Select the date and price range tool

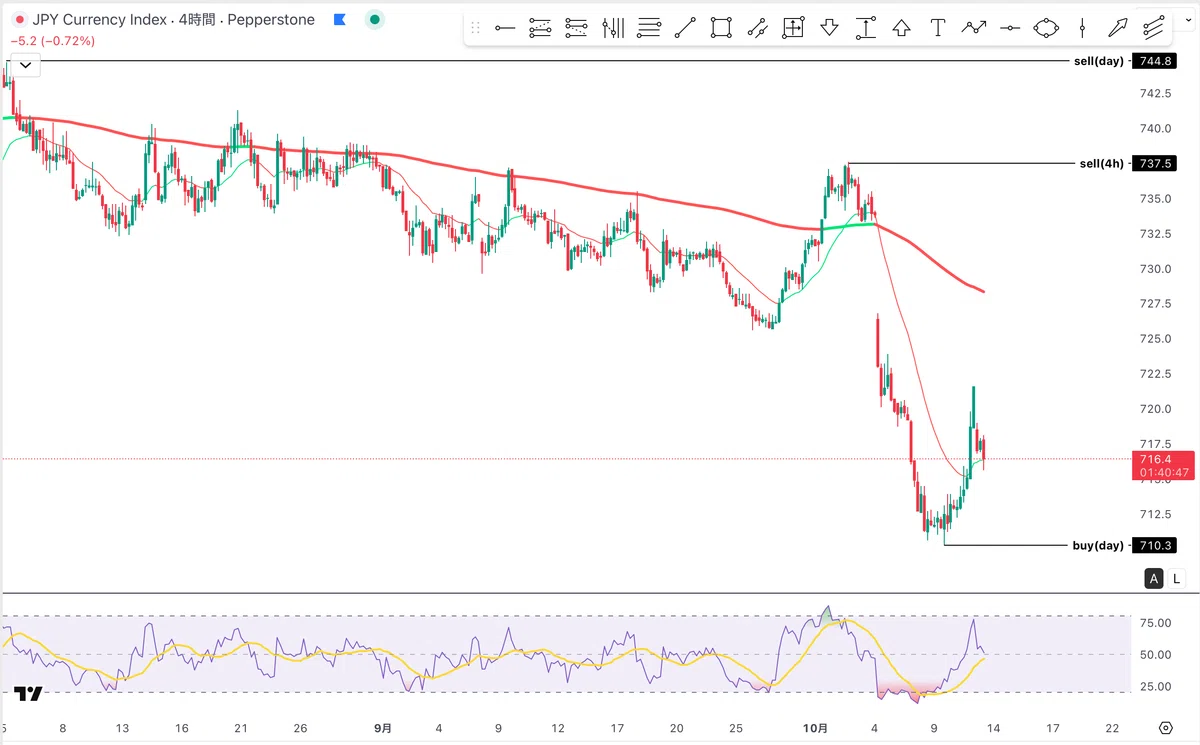793,28
